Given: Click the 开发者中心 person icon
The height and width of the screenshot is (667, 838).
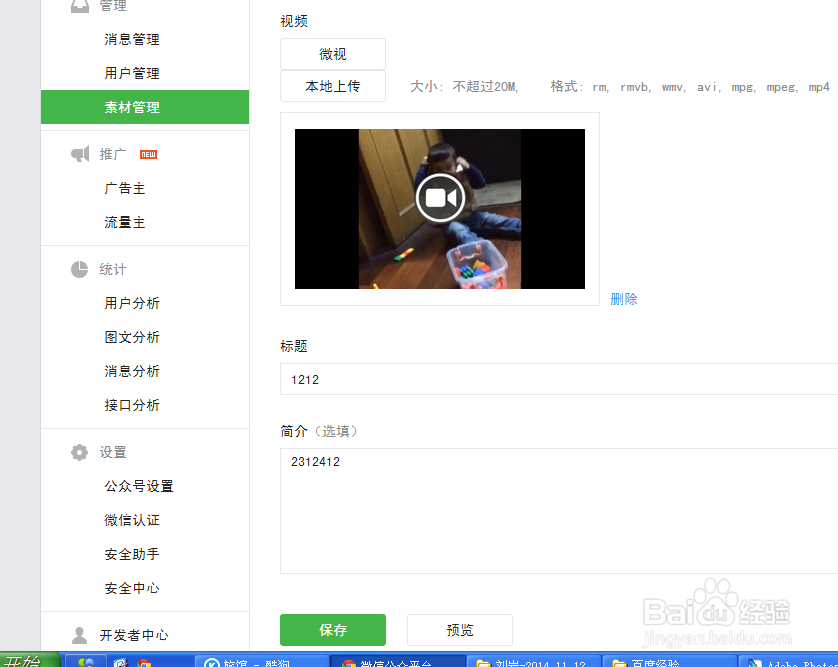Looking at the screenshot, I should click(80, 634).
